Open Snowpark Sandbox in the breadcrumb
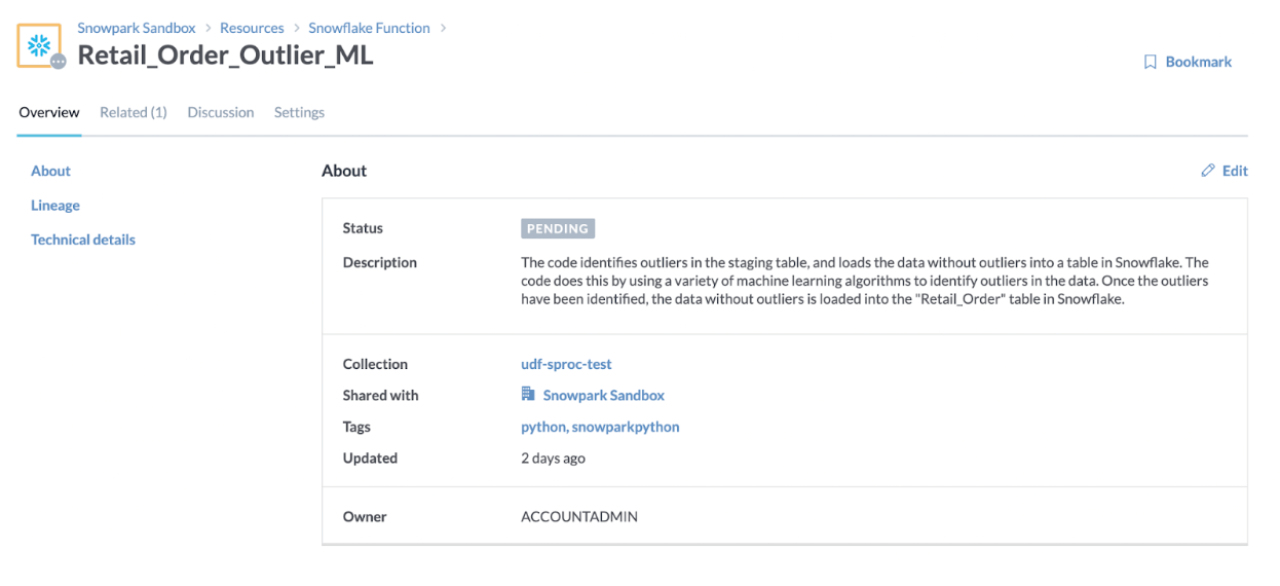Image resolution: width=1280 pixels, height=586 pixels. [137, 28]
